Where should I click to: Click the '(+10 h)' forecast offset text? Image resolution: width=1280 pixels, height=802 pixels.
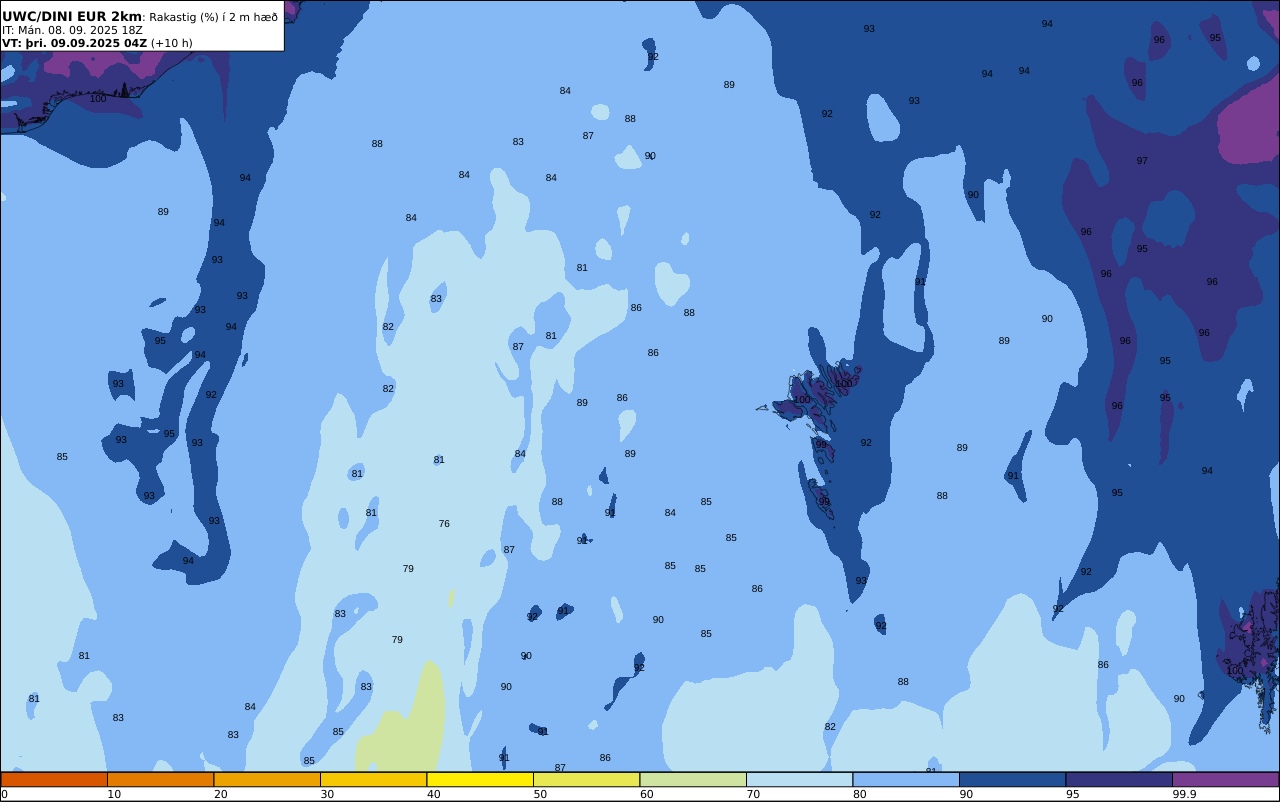click(172, 43)
